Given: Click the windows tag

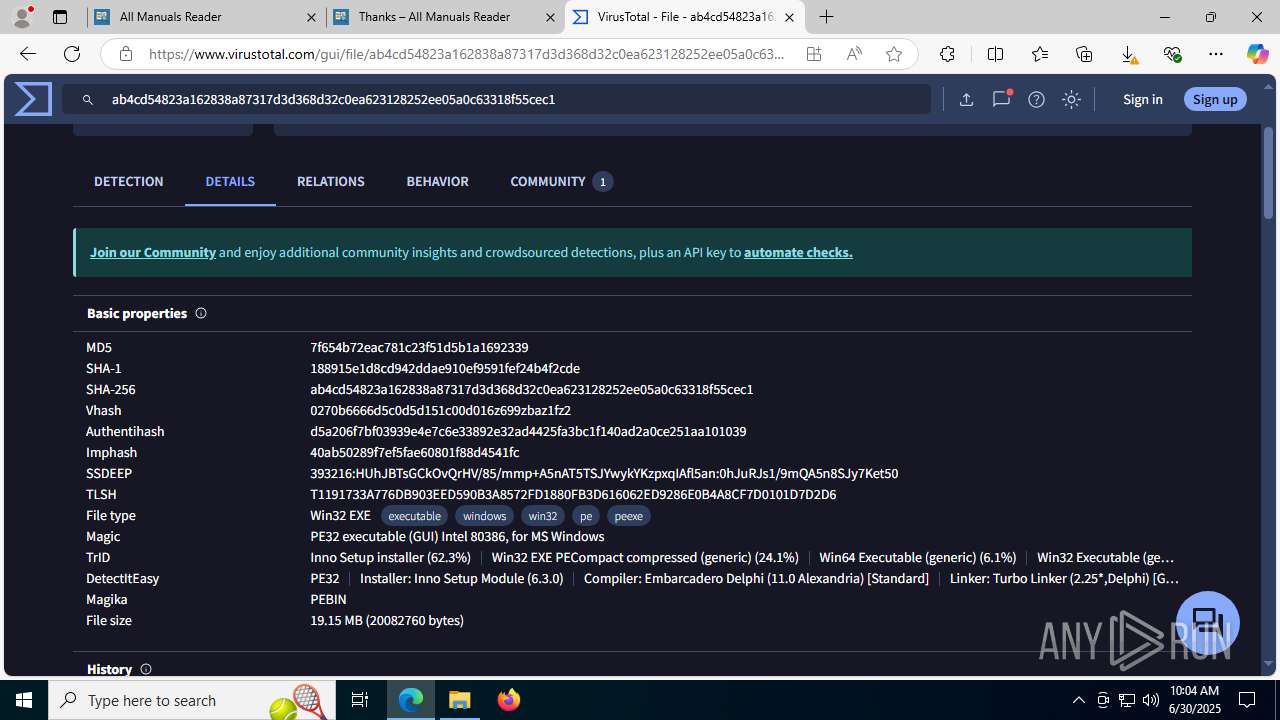Looking at the screenshot, I should (x=484, y=516).
